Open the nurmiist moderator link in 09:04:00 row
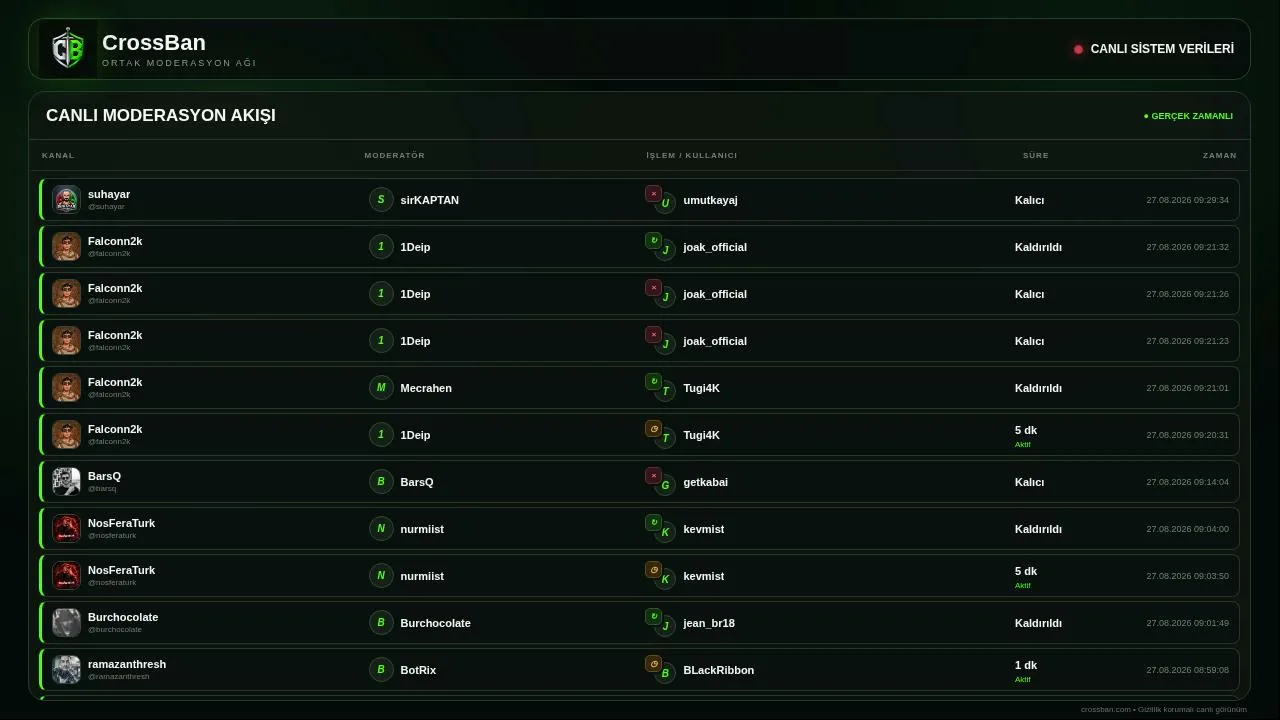Viewport: 1280px width, 720px height. tap(422, 529)
